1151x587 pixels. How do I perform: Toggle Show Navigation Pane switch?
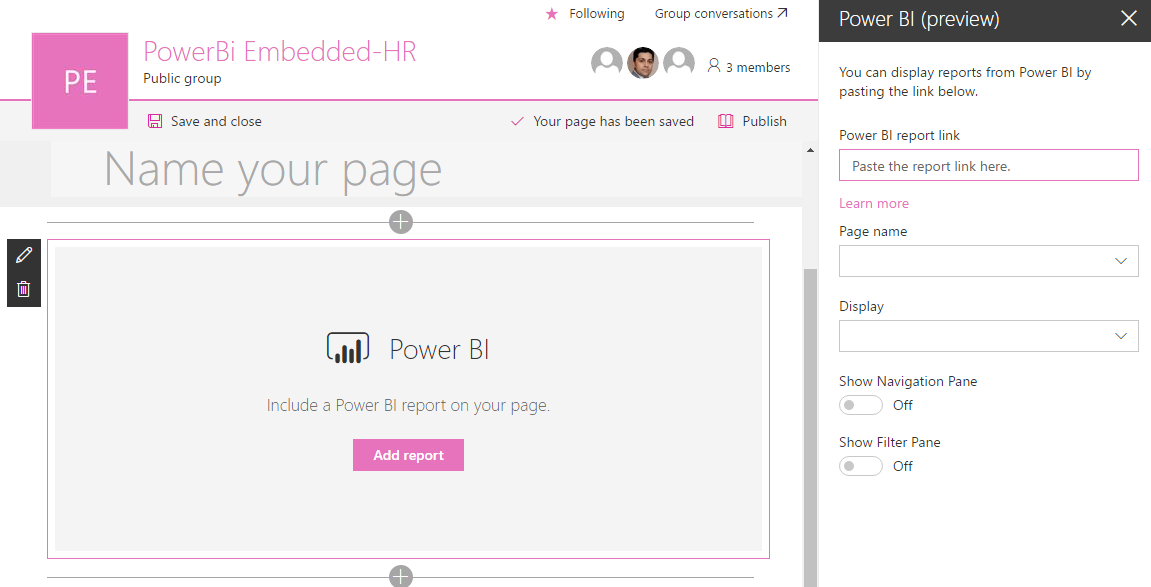(x=860, y=405)
